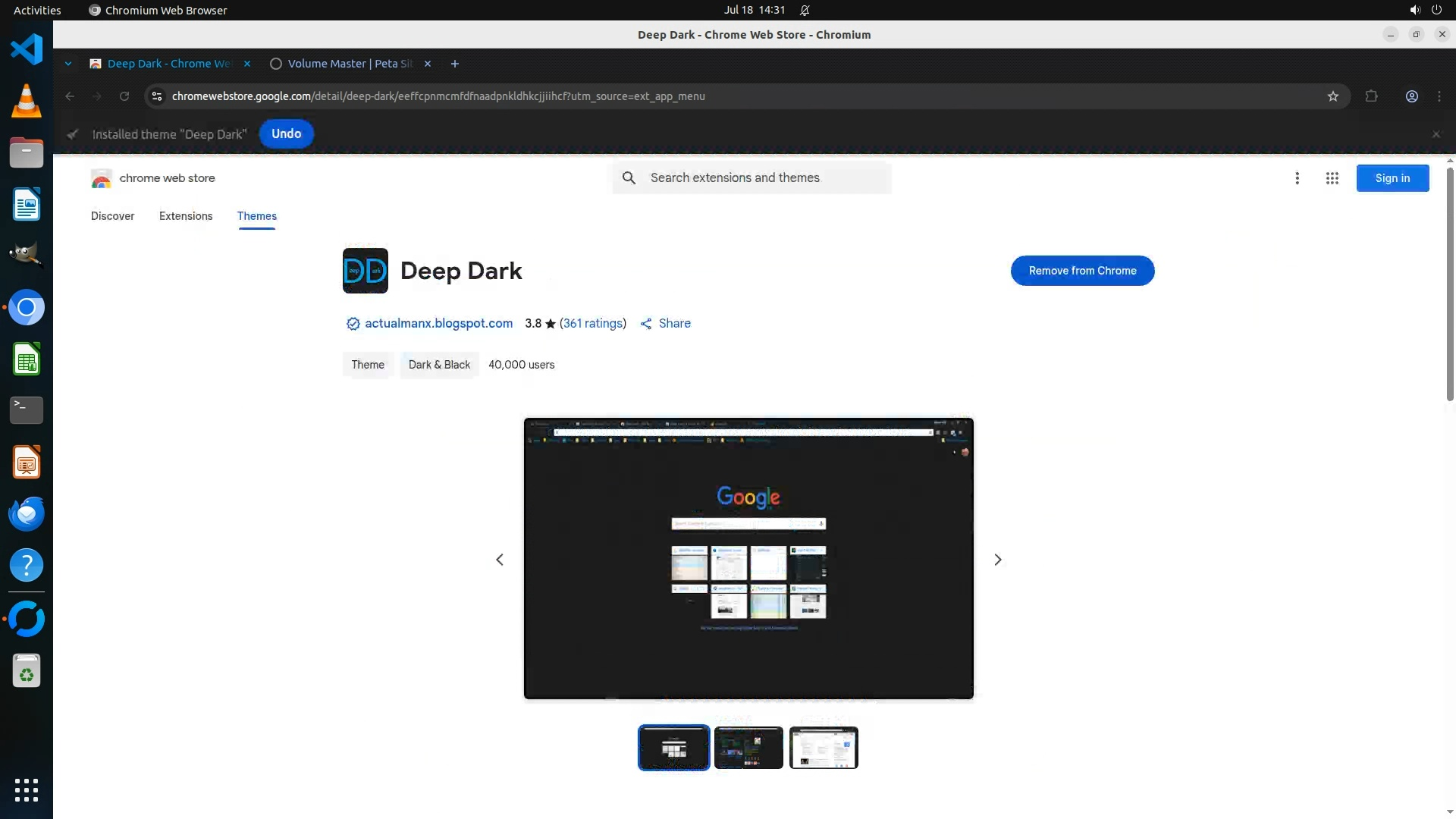Open the Extensions section tab
The height and width of the screenshot is (819, 1456).
[x=186, y=216]
